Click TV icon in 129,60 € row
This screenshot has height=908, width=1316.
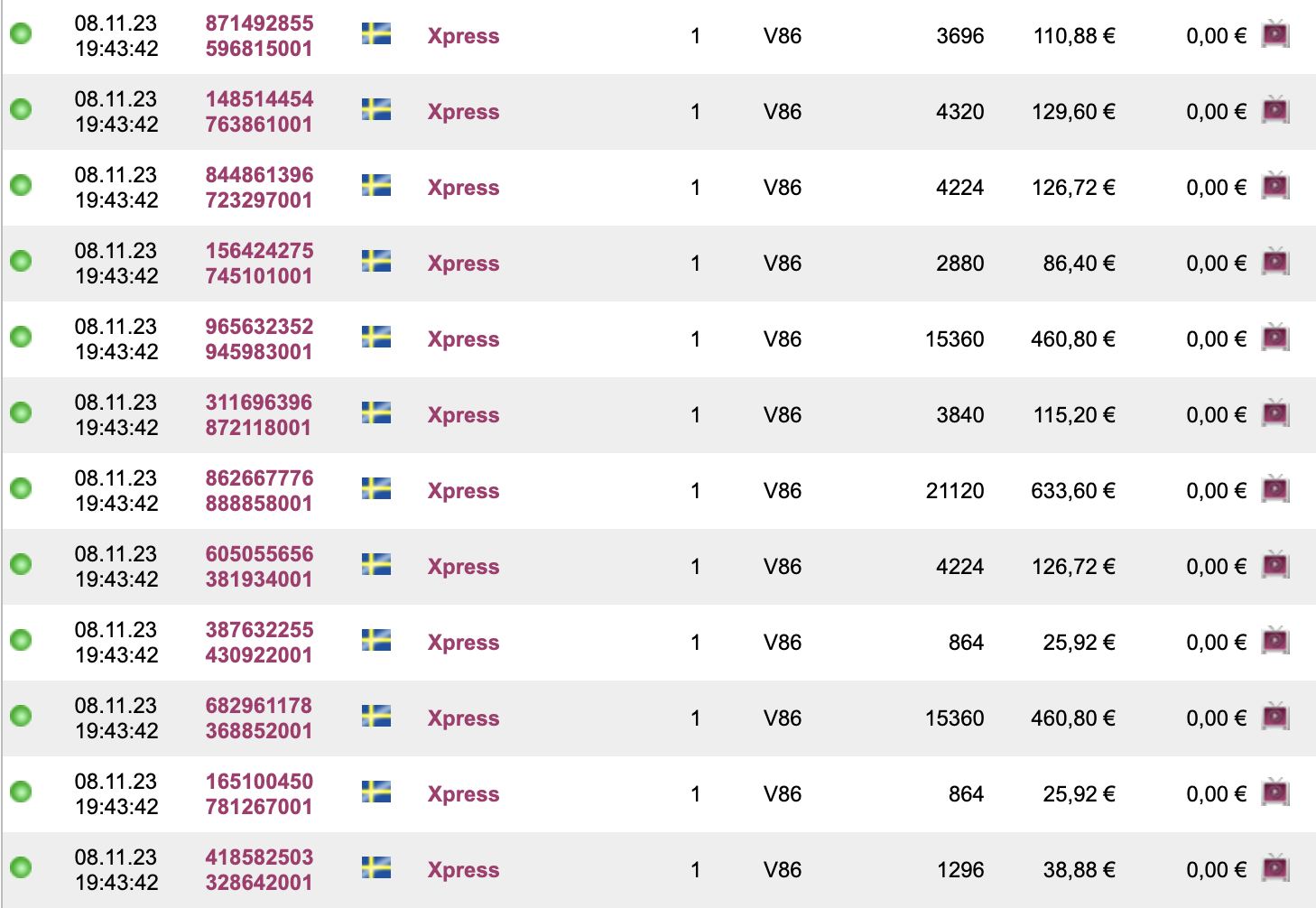[x=1274, y=111]
